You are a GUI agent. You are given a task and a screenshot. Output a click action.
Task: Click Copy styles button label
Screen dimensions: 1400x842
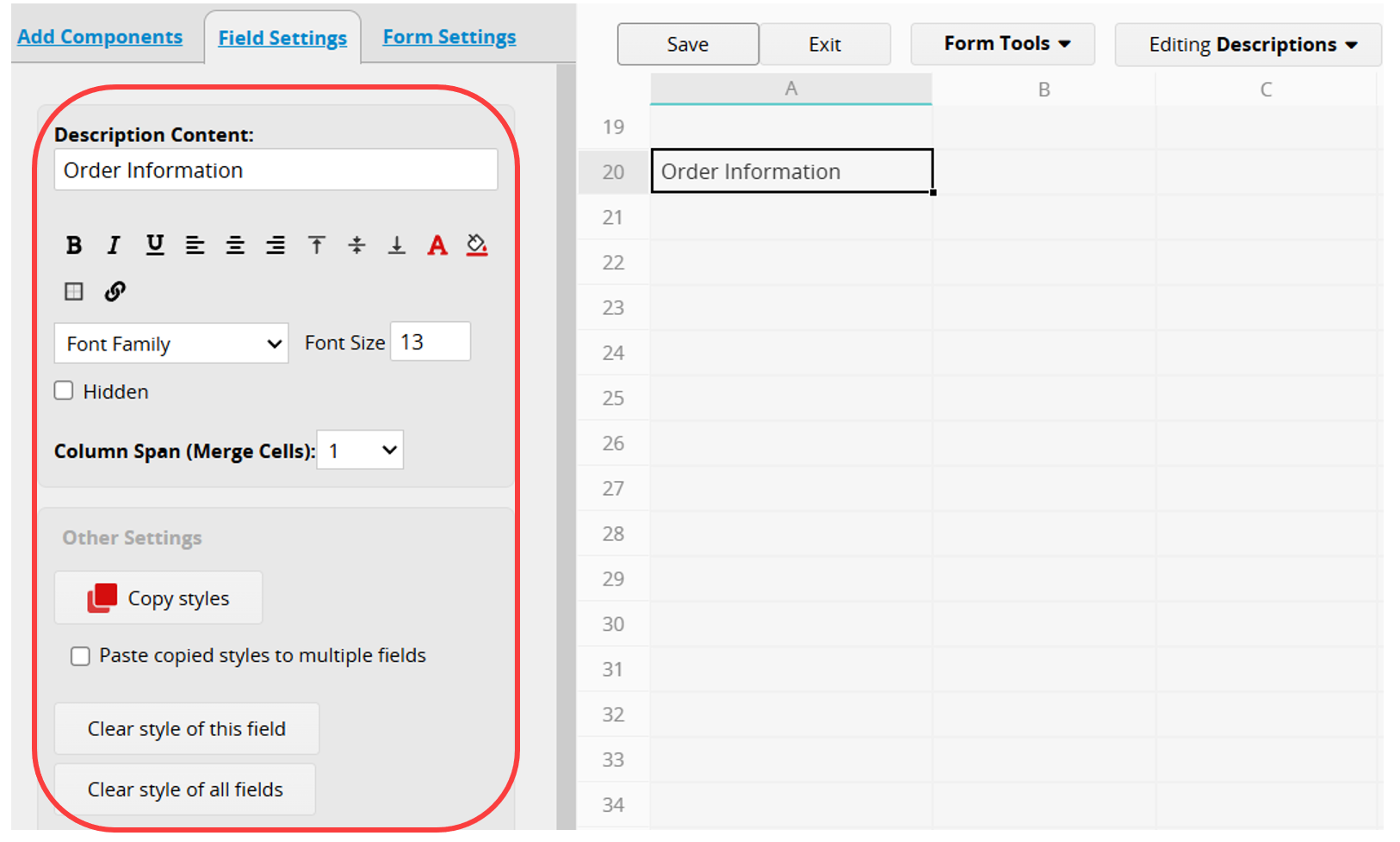coord(178,598)
